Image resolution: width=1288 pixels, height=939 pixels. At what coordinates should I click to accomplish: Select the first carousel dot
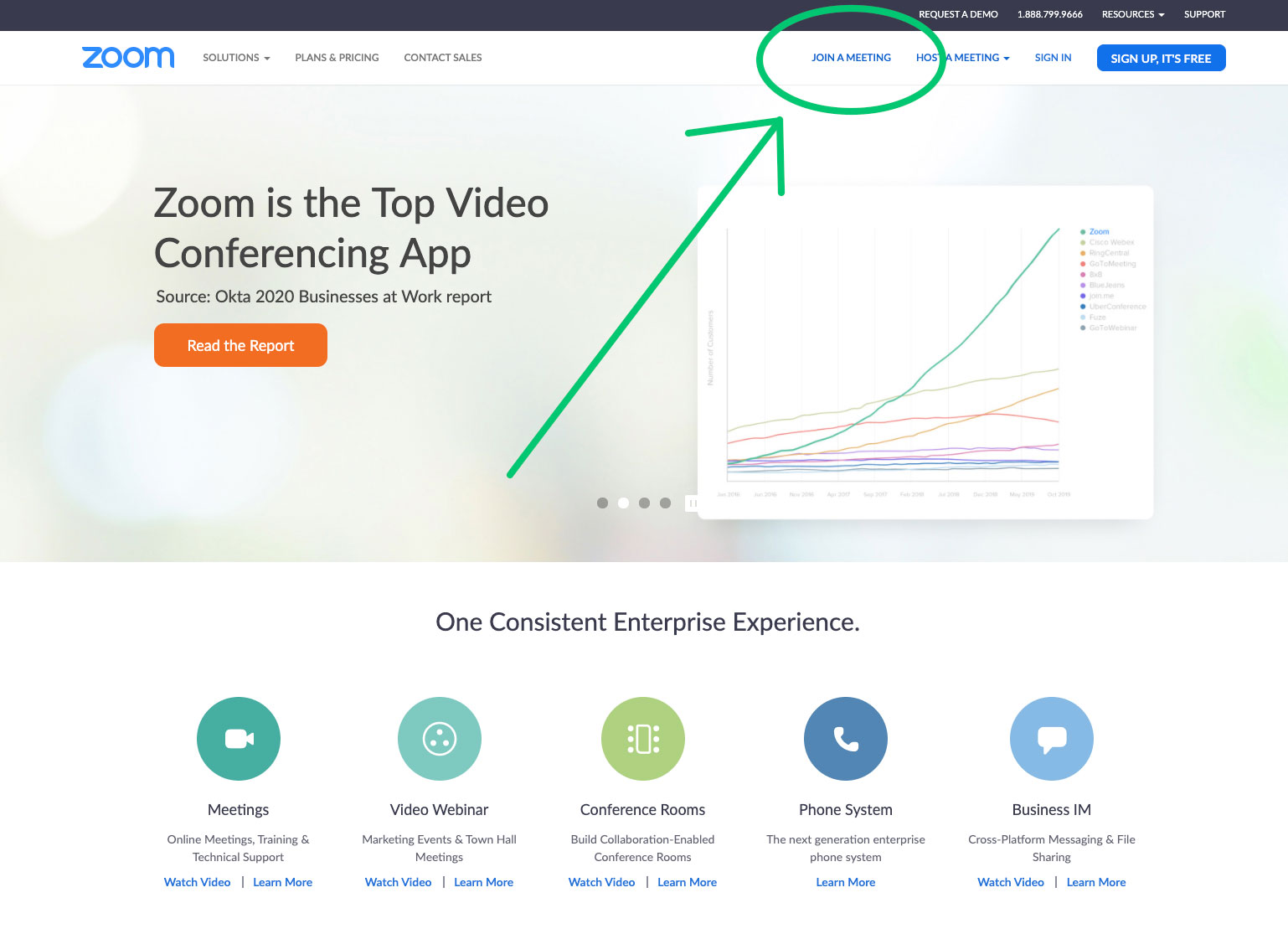coord(602,503)
